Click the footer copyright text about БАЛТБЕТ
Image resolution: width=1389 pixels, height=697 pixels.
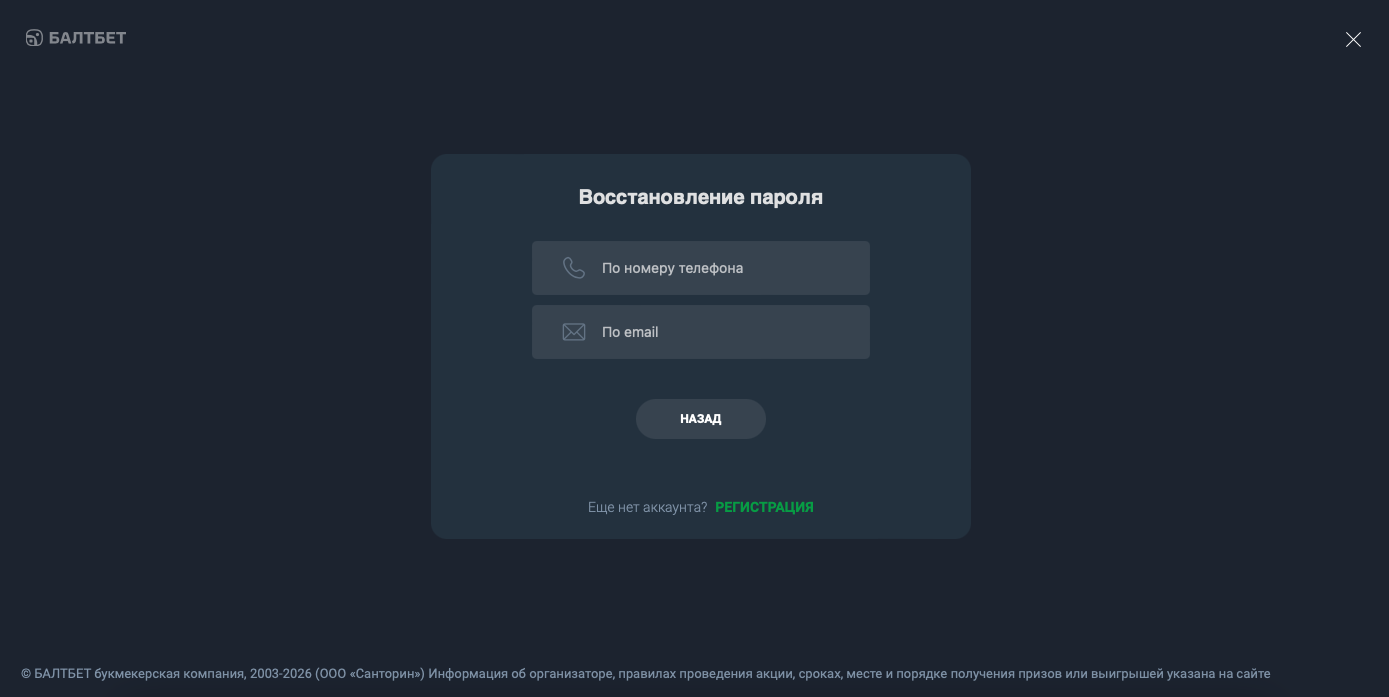pyautogui.click(x=647, y=674)
